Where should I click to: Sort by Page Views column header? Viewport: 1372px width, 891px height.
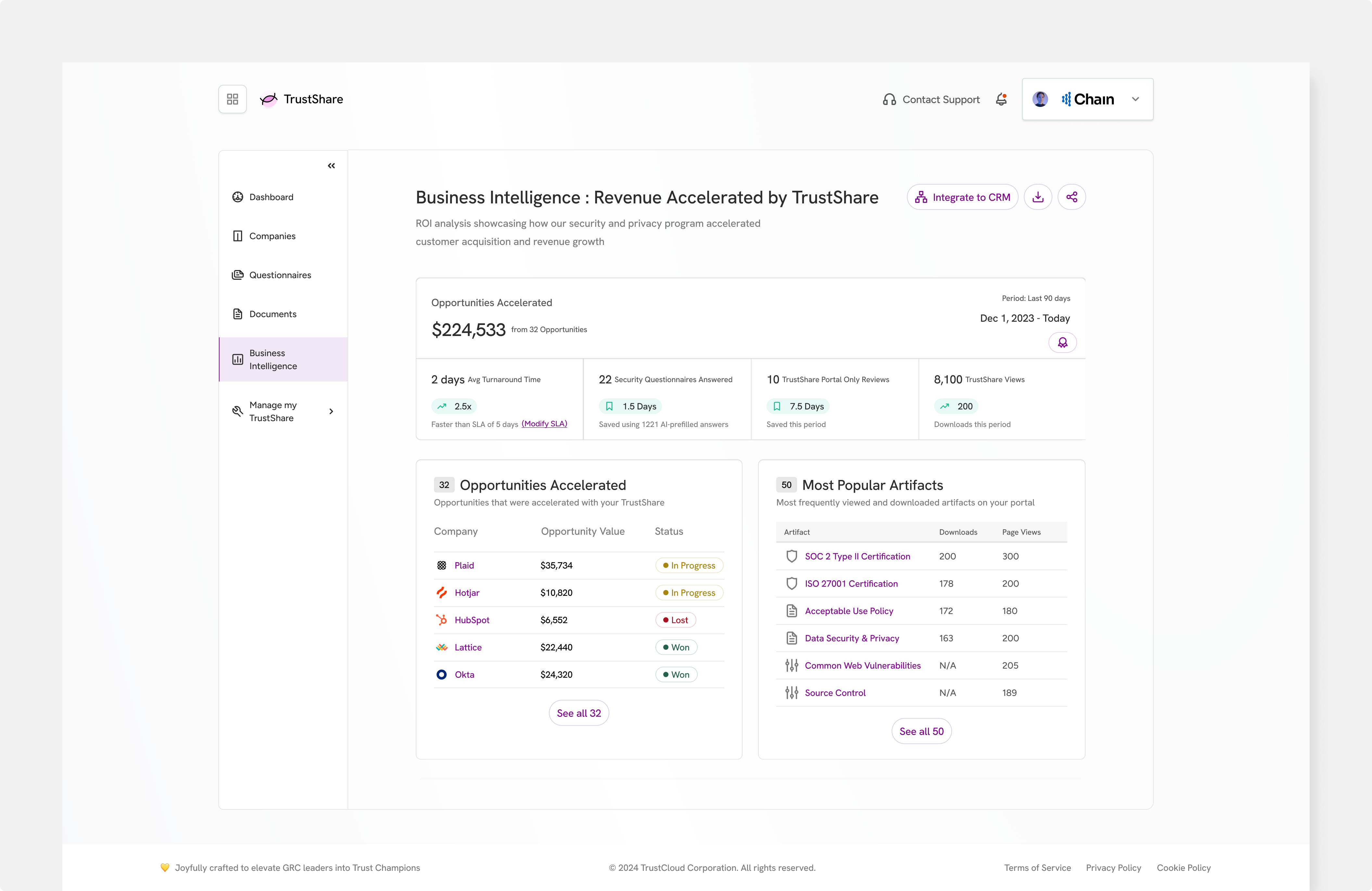[1021, 532]
